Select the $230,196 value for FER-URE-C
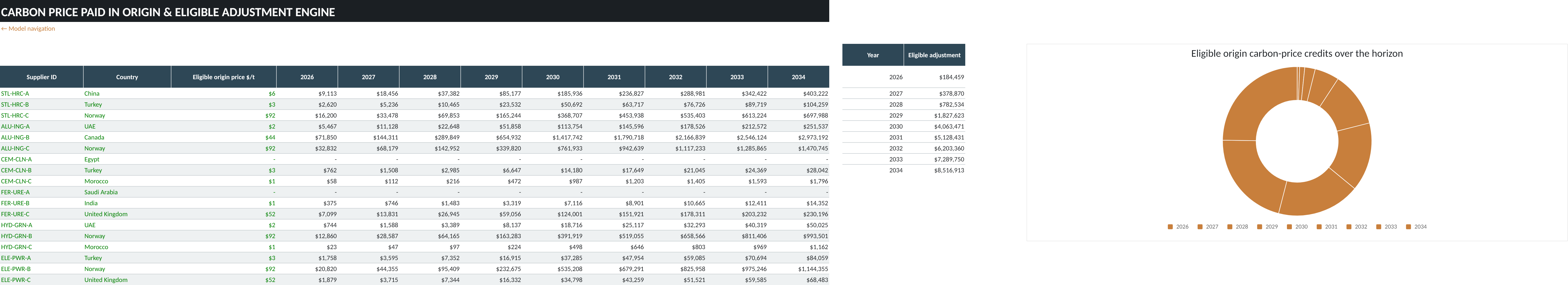 pyautogui.click(x=799, y=214)
